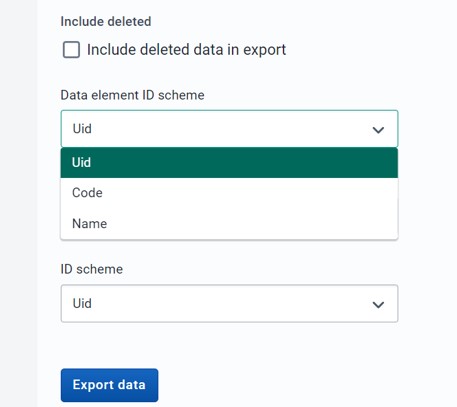Collapse the Data element ID scheme chevron
Image resolution: width=457 pixels, height=407 pixels.
pyautogui.click(x=378, y=129)
